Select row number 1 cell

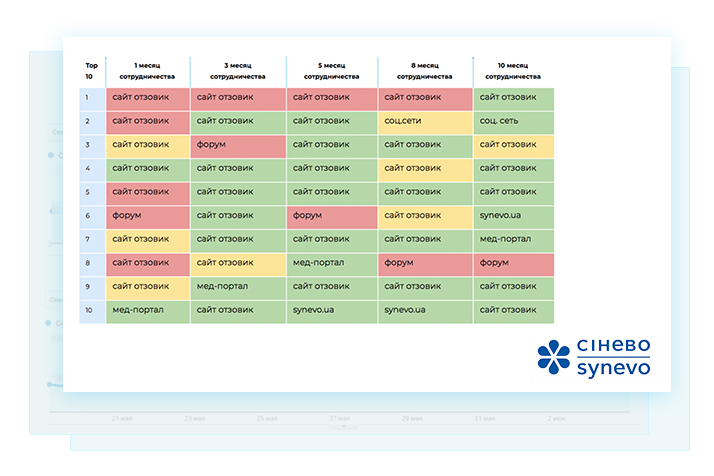click(x=91, y=98)
